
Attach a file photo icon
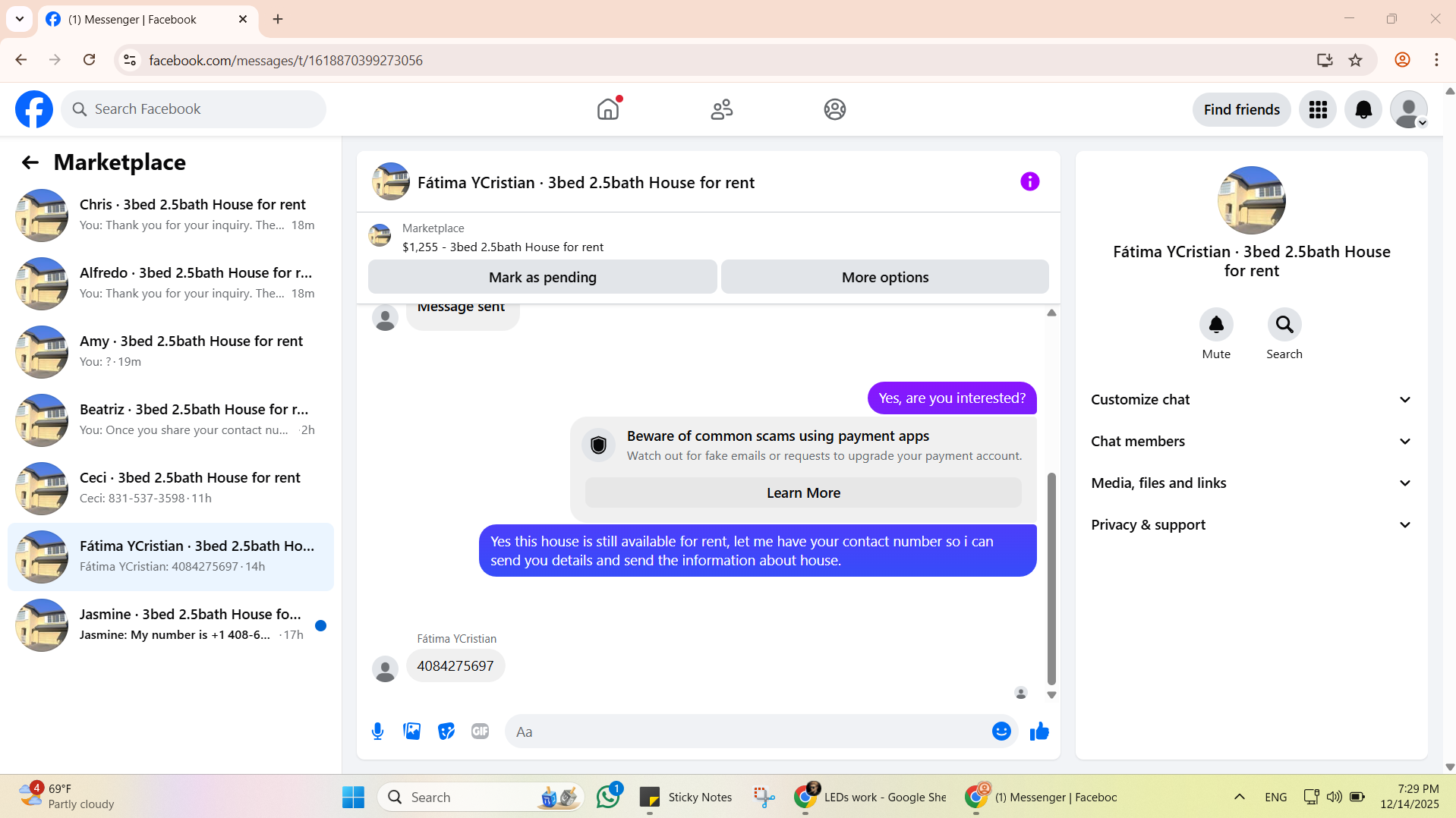click(x=411, y=731)
